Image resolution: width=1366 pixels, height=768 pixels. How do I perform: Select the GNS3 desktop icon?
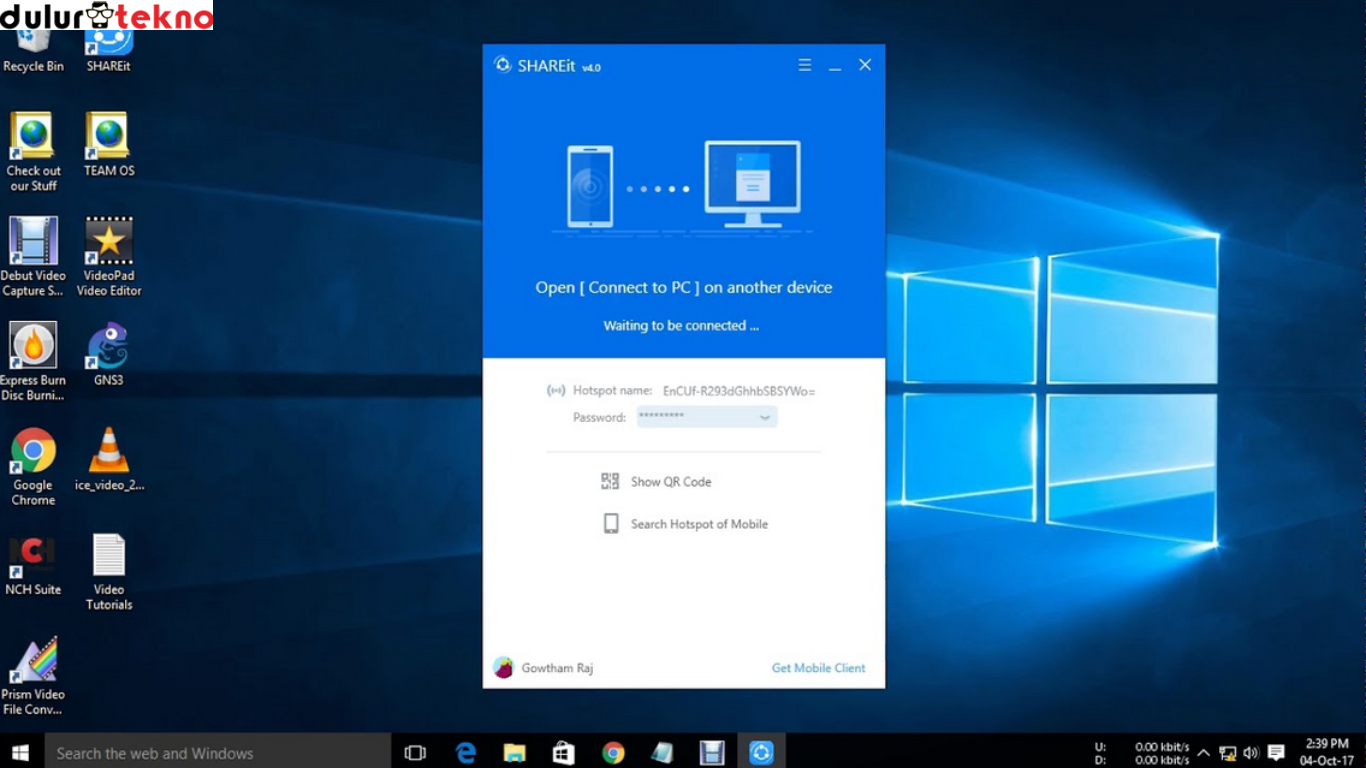108,355
